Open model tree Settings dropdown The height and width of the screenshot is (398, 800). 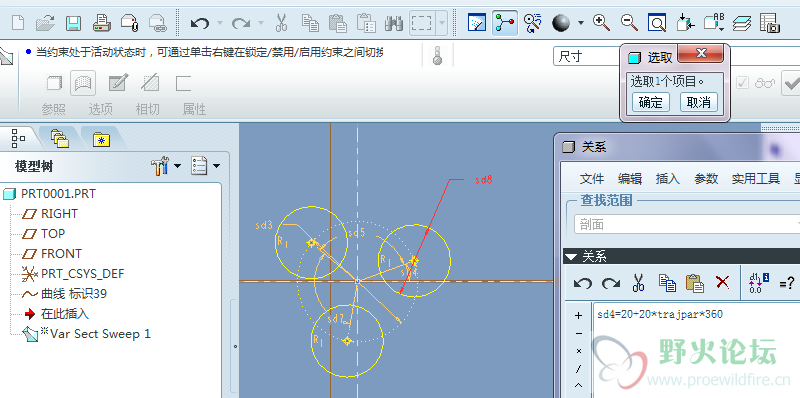205,166
